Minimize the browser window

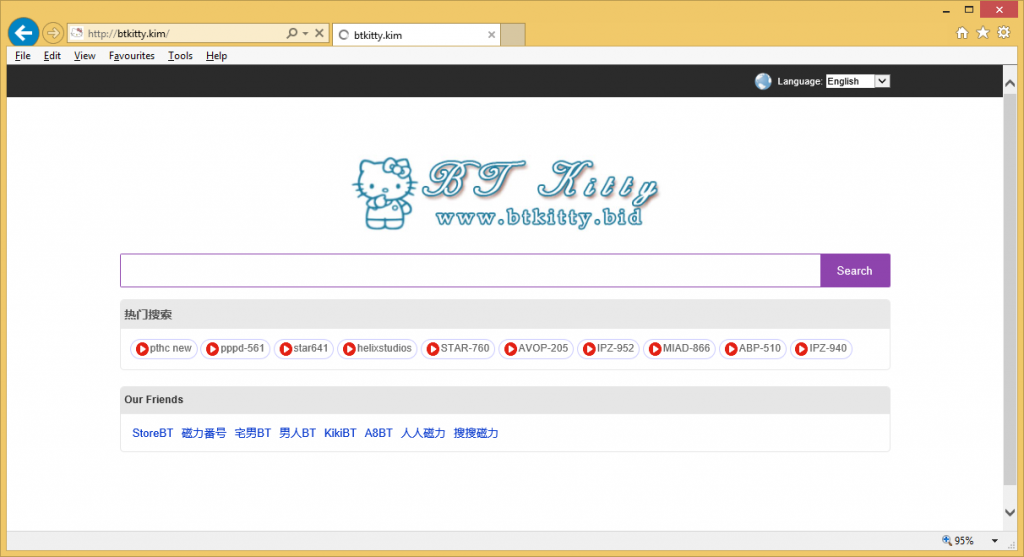pos(946,10)
